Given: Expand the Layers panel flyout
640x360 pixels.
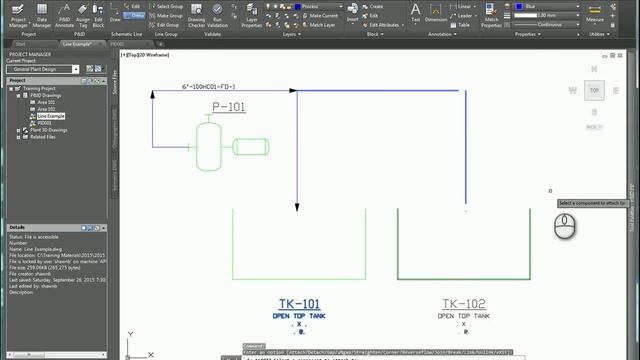Looking at the screenshot, I should [291, 34].
